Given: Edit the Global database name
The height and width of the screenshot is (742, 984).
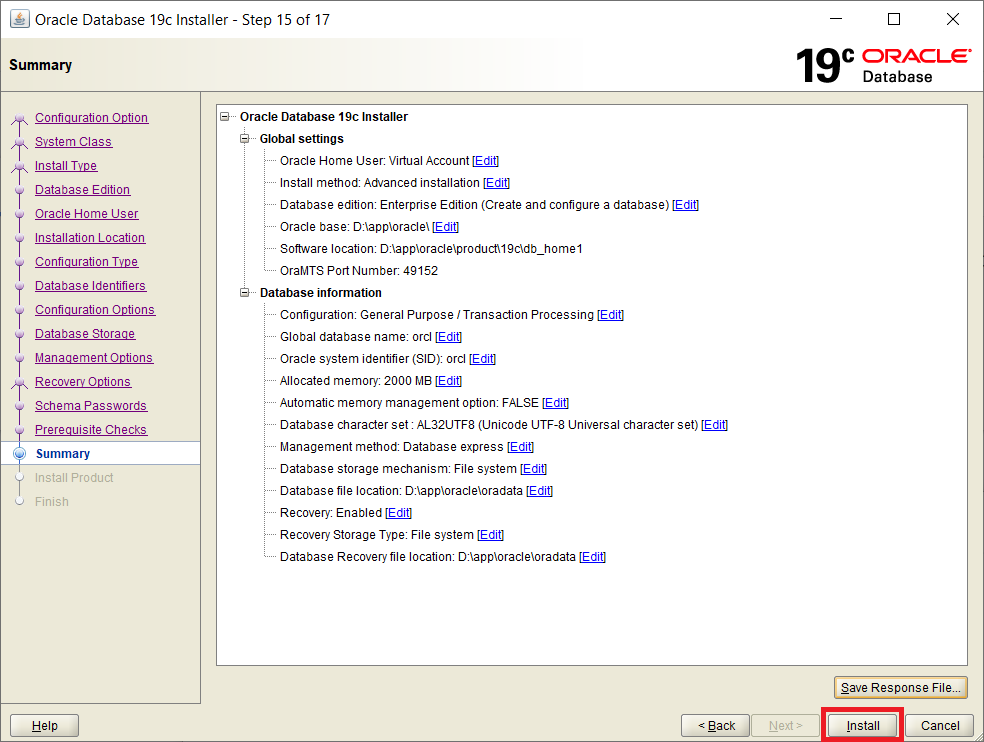Looking at the screenshot, I should pos(448,336).
